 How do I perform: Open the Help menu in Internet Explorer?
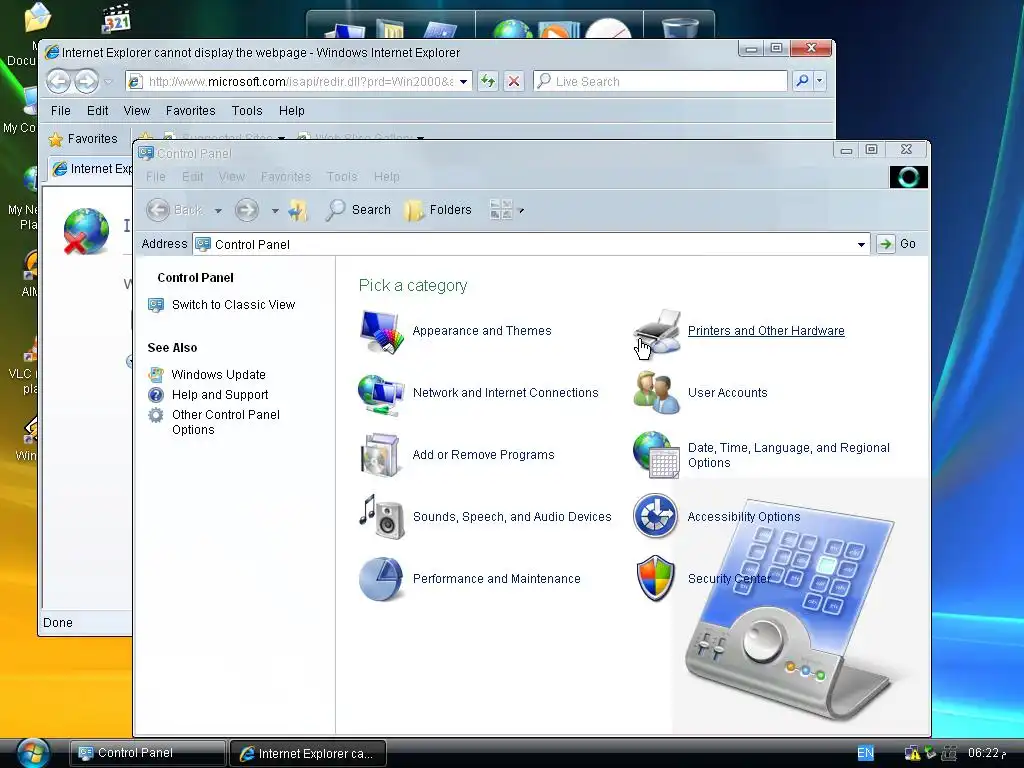pos(291,111)
